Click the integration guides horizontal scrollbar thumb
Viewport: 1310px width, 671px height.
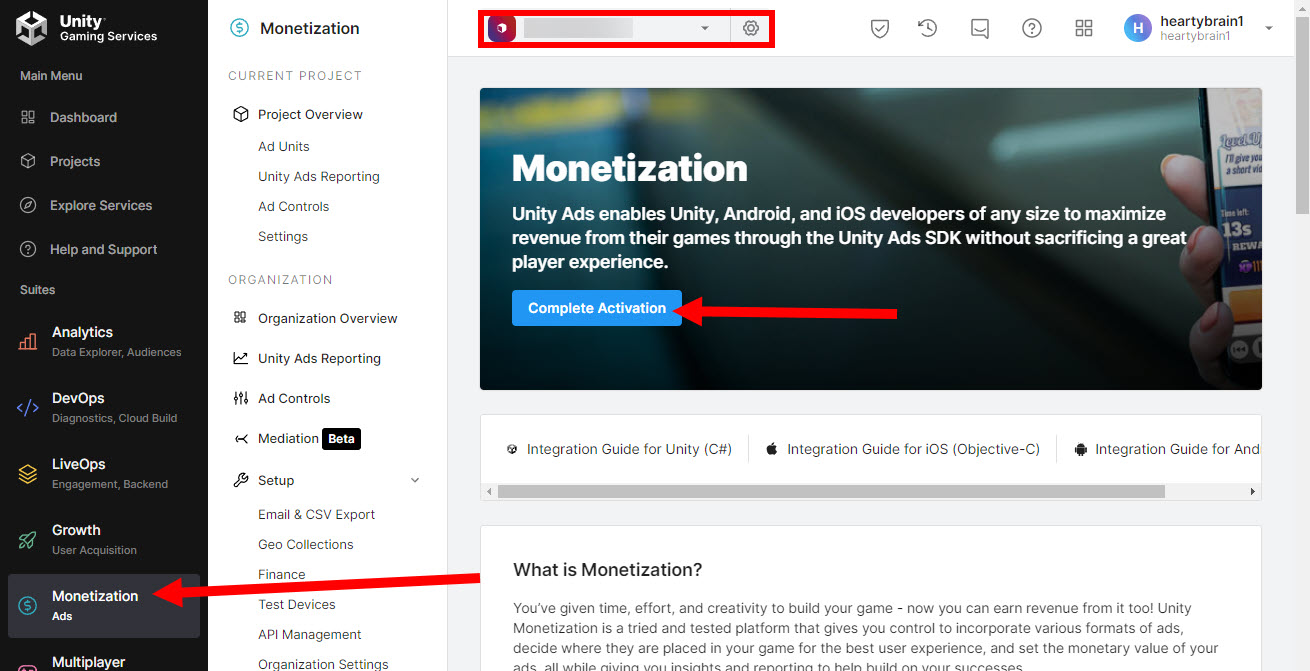[831, 492]
